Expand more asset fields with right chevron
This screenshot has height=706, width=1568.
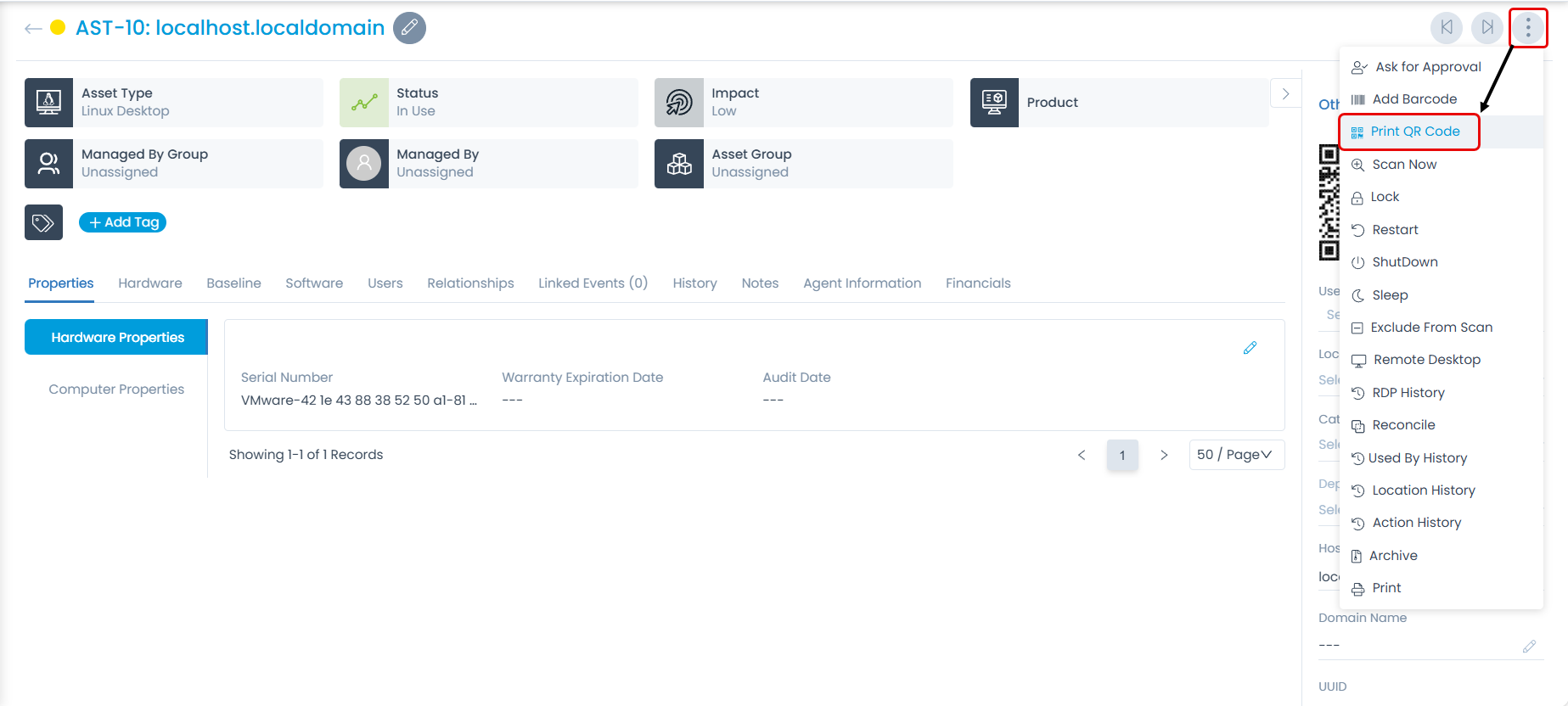click(1285, 94)
